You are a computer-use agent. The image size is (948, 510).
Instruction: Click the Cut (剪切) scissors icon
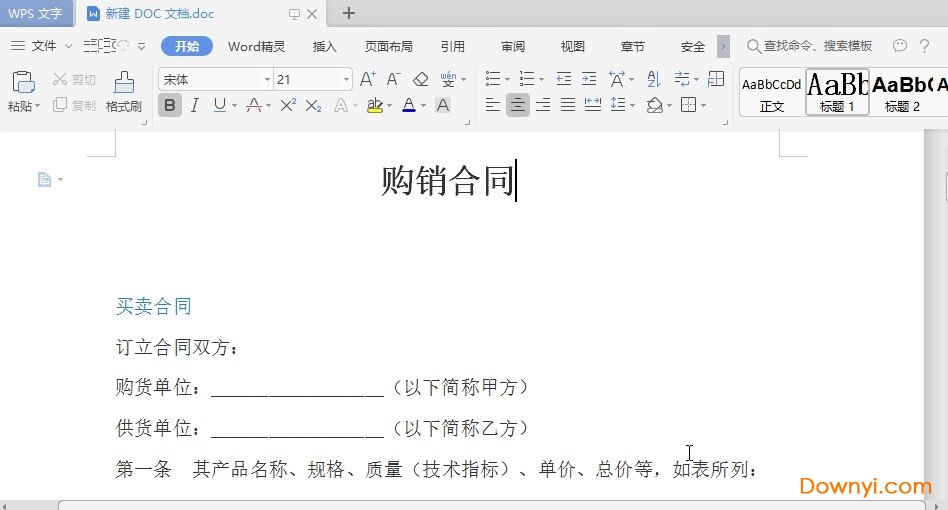pos(59,79)
